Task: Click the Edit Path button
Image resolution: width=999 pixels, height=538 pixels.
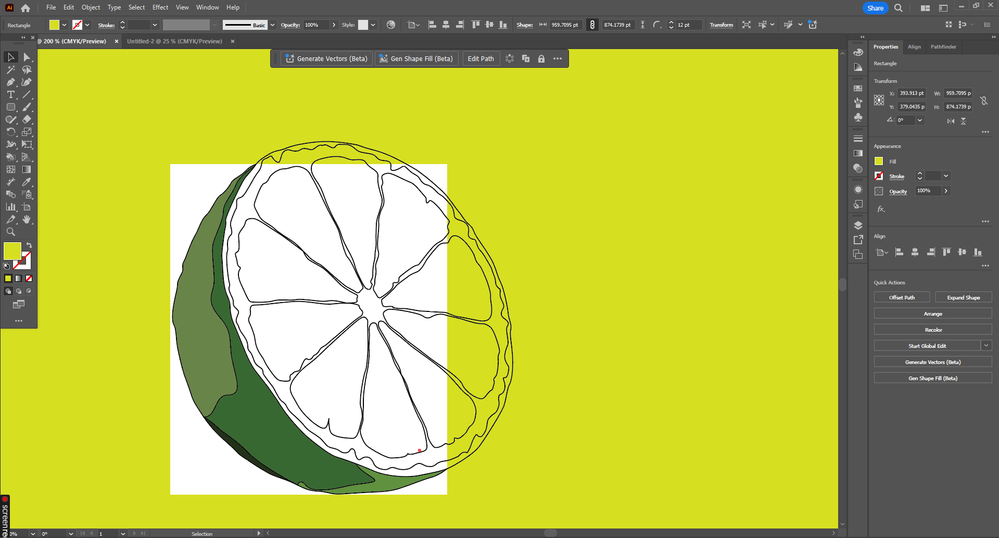Action: (481, 59)
